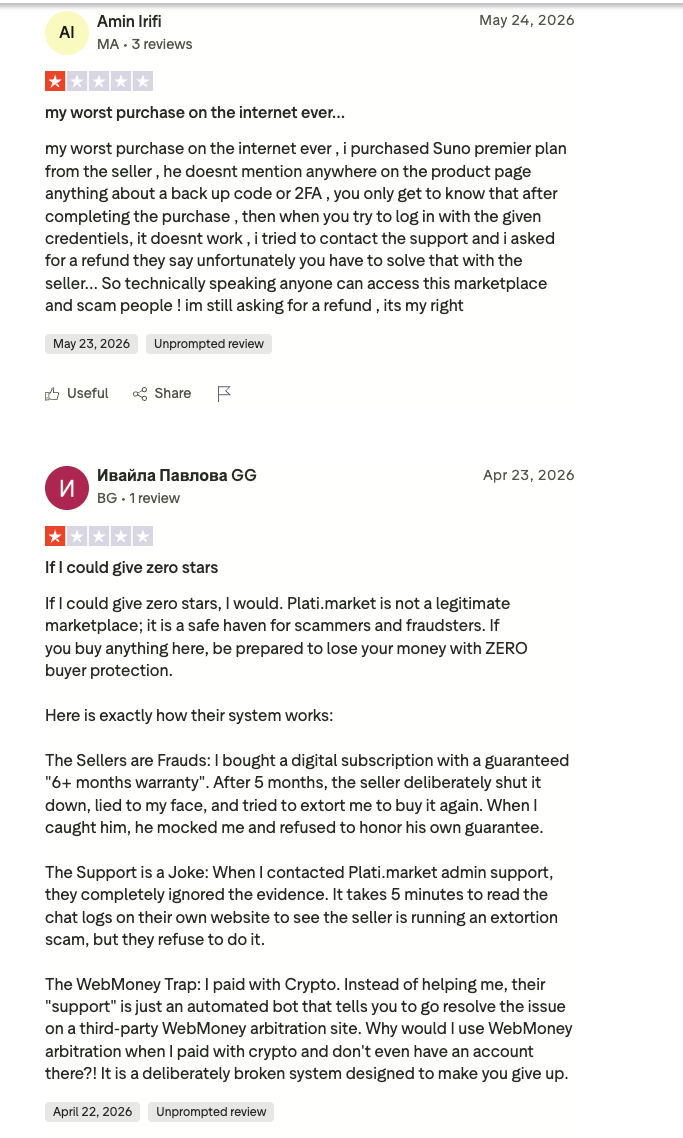The width and height of the screenshot is (683, 1138).
Task: Open review title 'my worst purchase on the internet ever...'
Action: pos(195,112)
